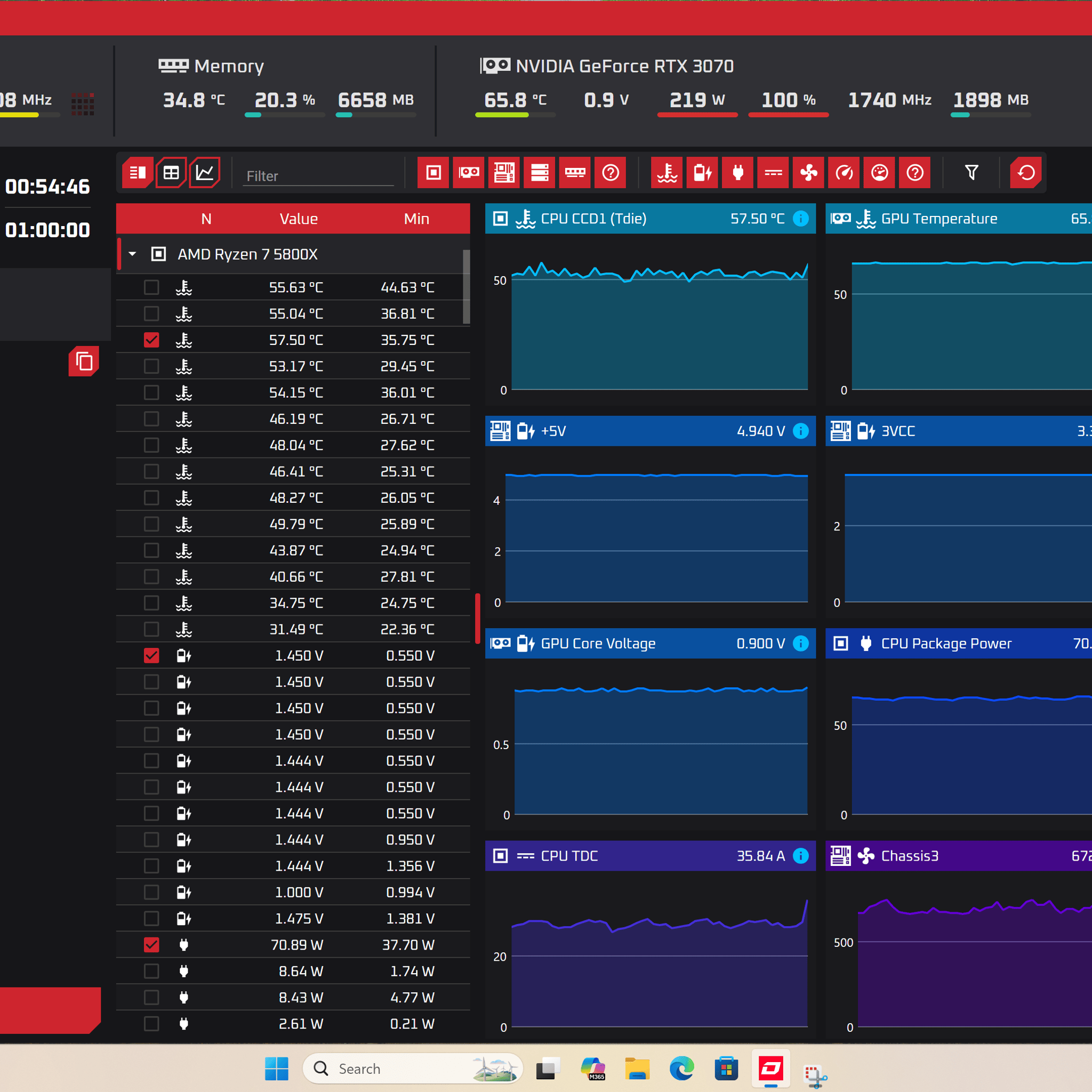Image resolution: width=1092 pixels, height=1092 pixels.
Task: Toggle the GPU hardware filter icon
Action: 469,172
